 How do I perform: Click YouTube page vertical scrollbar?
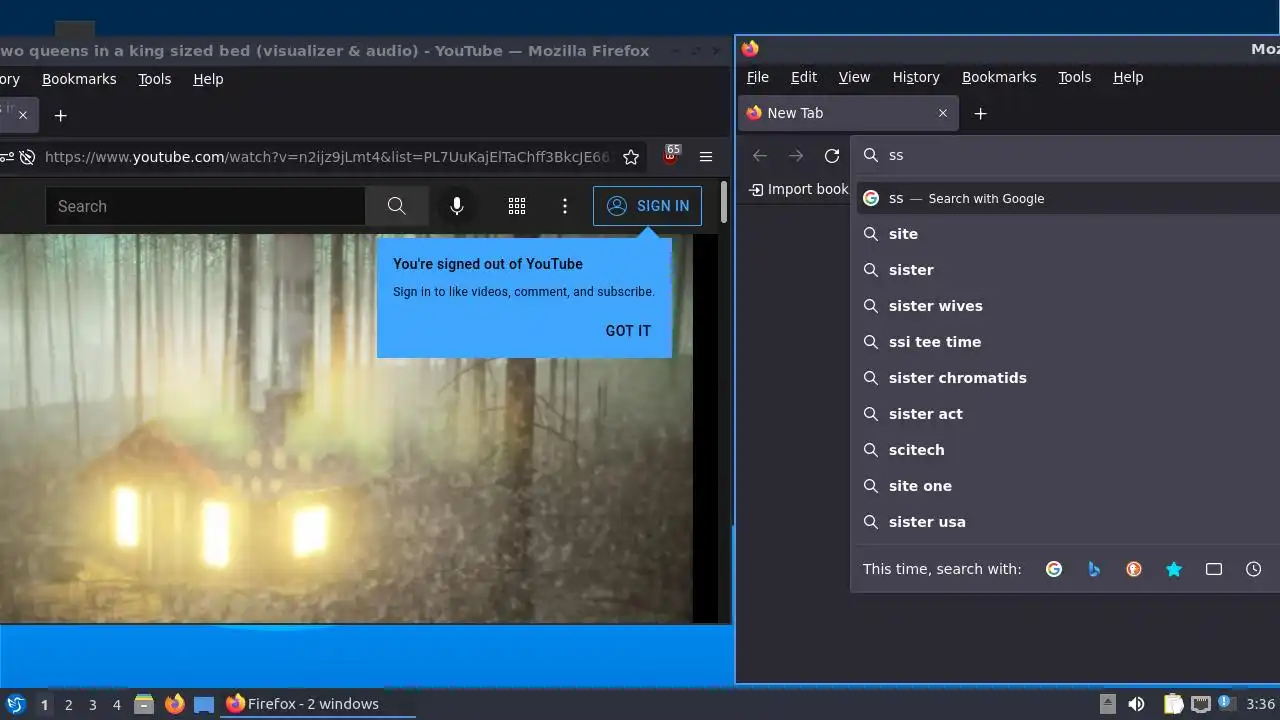723,202
